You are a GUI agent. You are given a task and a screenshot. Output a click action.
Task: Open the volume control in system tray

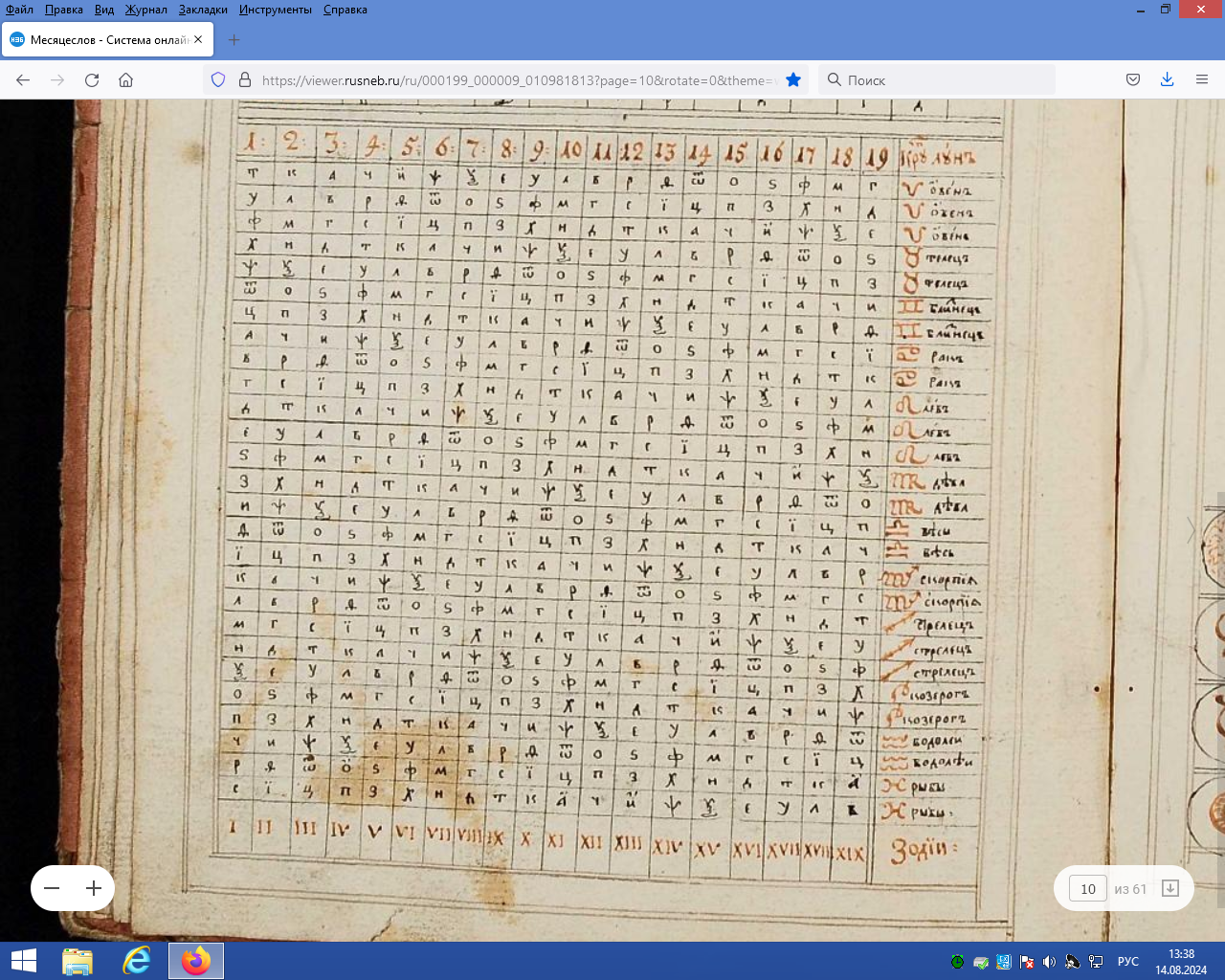(x=1049, y=962)
